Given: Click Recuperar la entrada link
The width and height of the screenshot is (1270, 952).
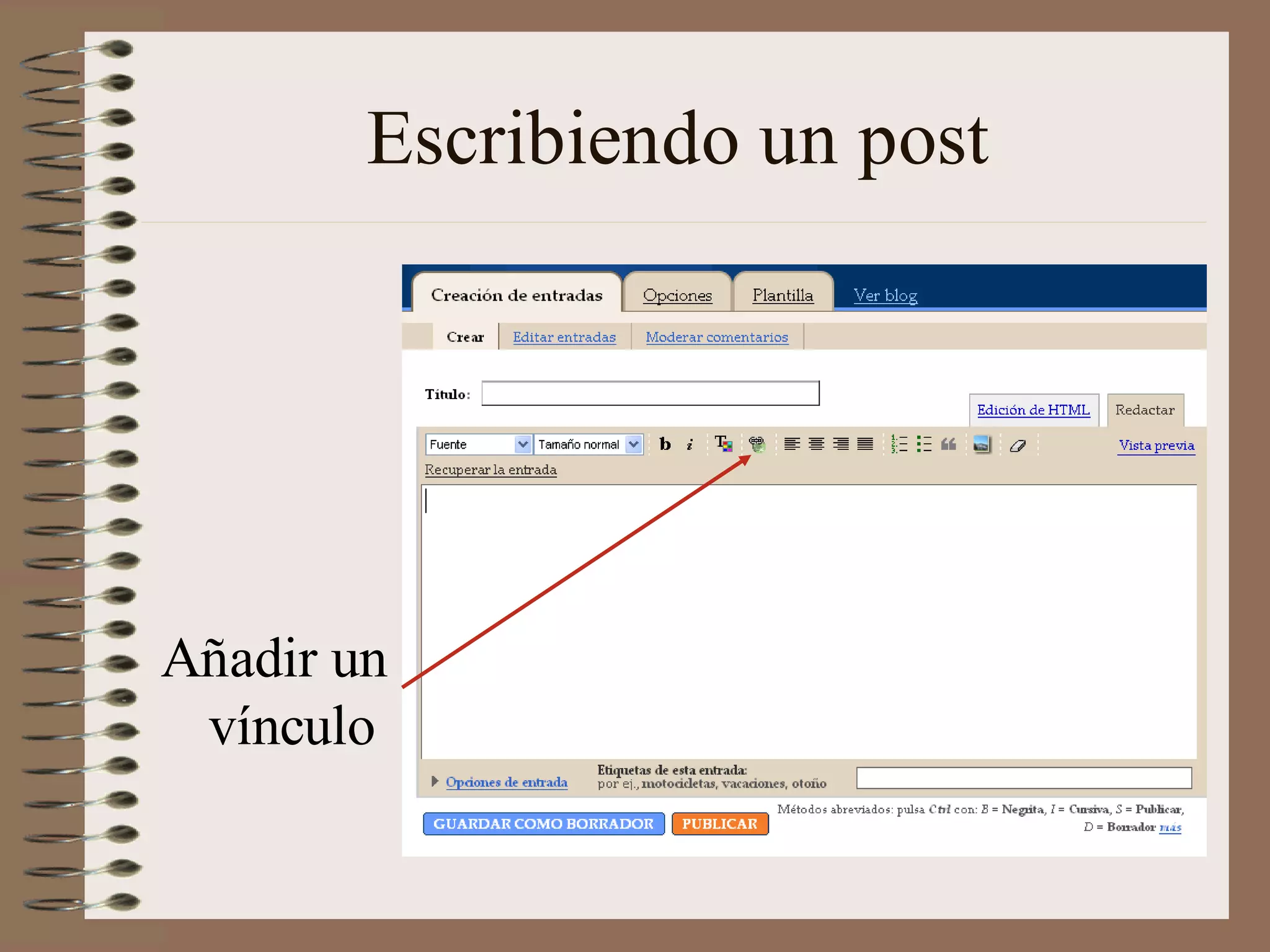Looking at the screenshot, I should (491, 470).
